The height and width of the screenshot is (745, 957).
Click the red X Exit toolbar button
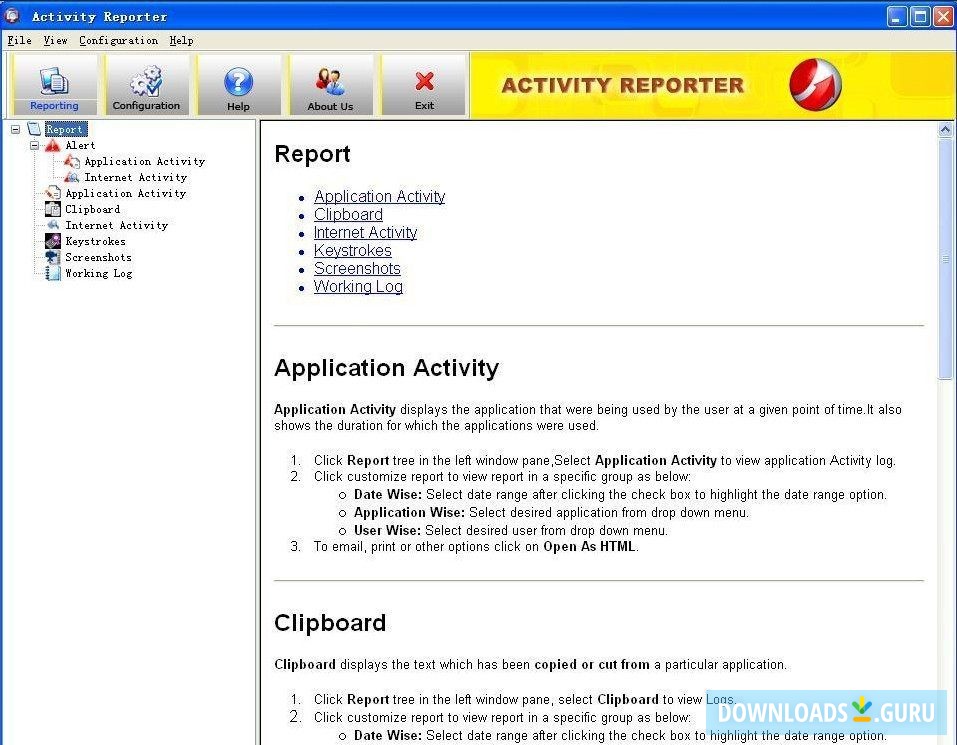point(424,85)
